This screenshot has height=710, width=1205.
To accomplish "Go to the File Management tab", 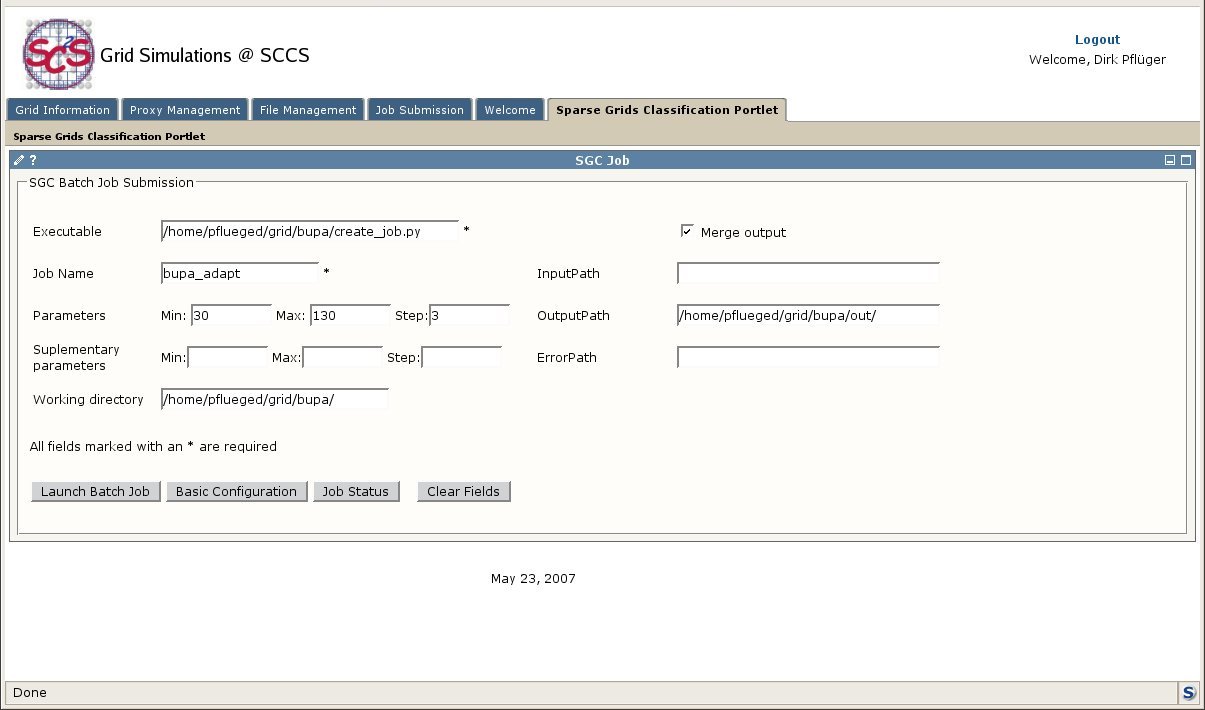I will 307,110.
